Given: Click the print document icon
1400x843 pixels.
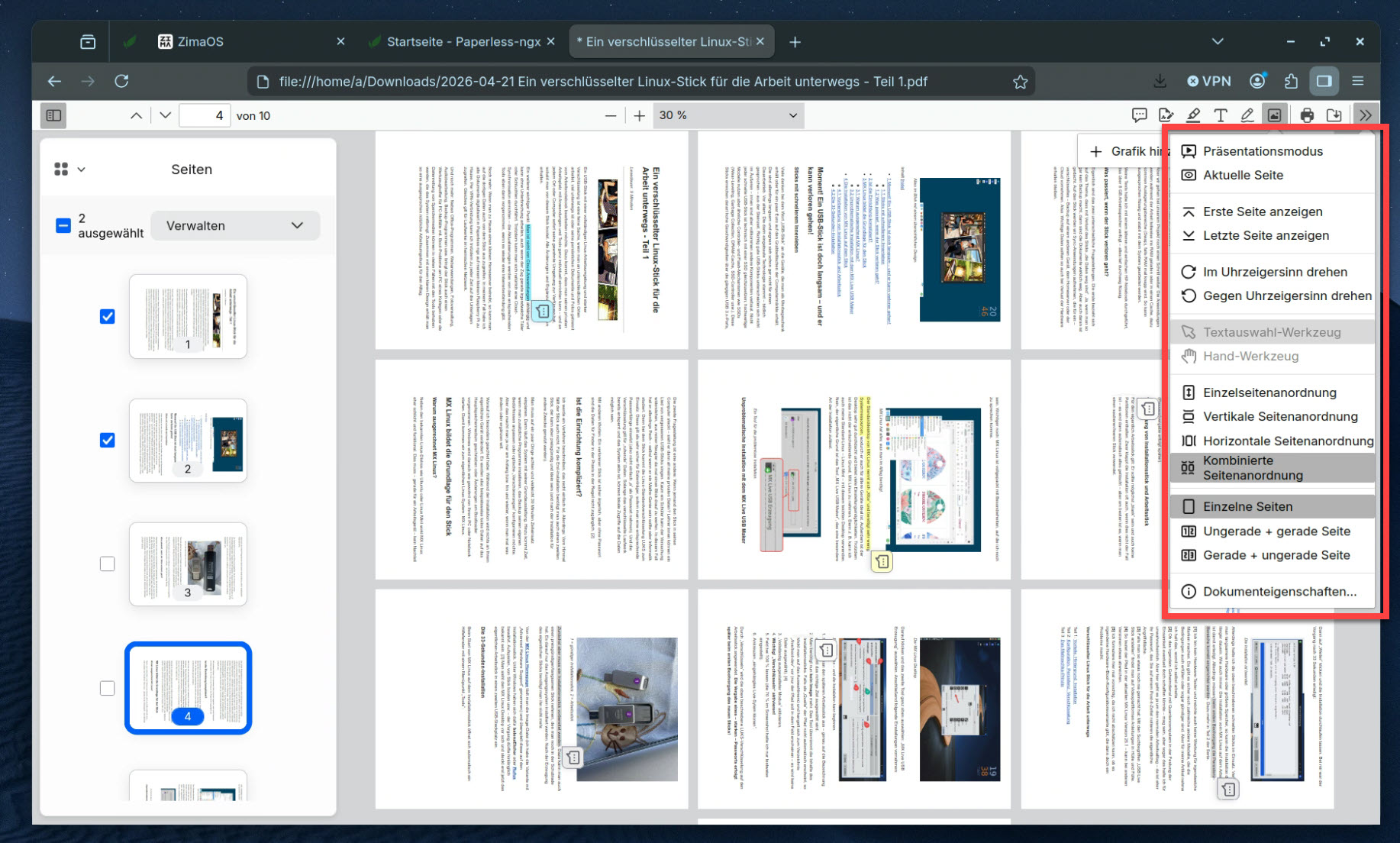Looking at the screenshot, I should coord(1307,115).
